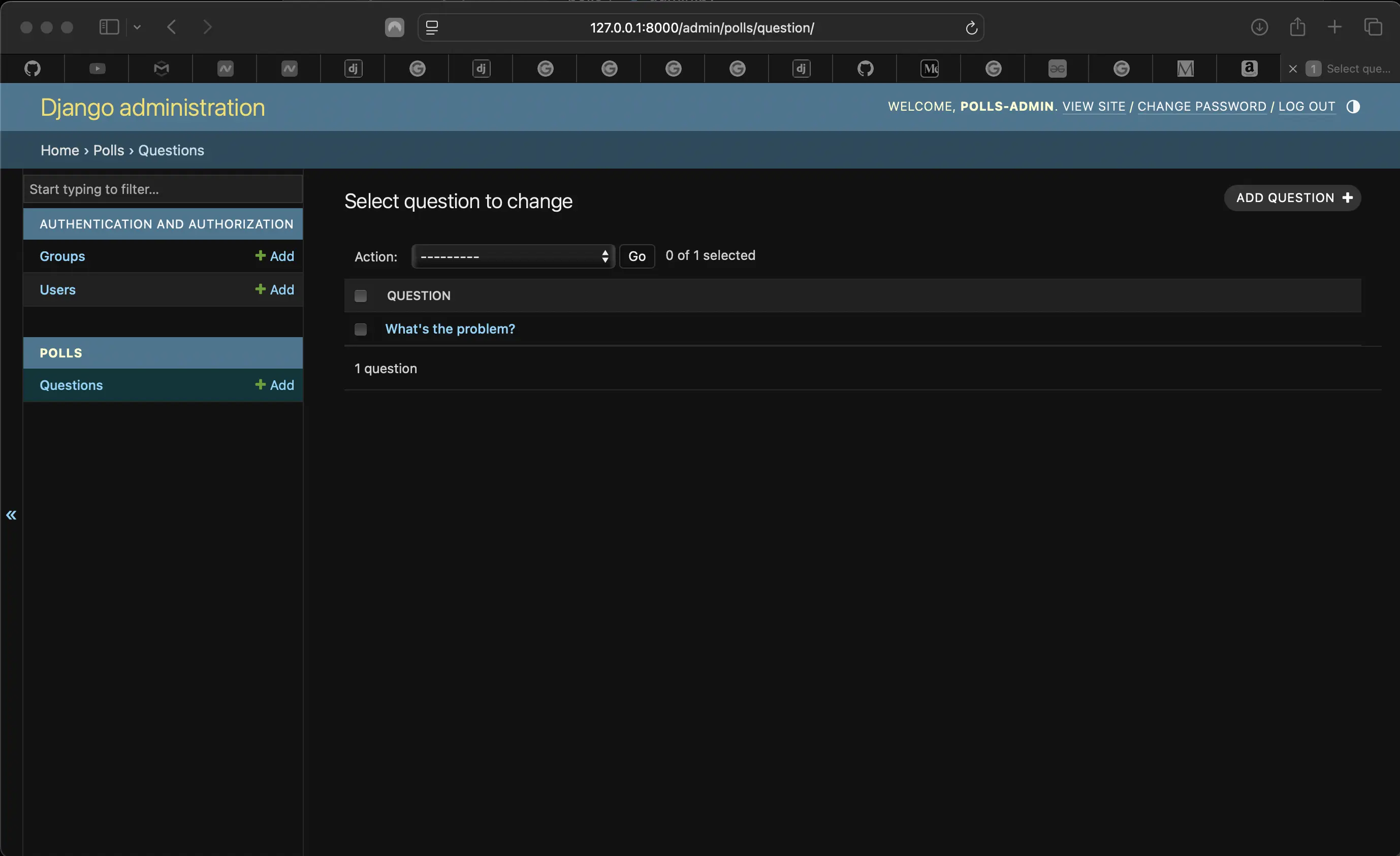Check the box for What's the problem?
1400x856 pixels.
[x=361, y=330]
